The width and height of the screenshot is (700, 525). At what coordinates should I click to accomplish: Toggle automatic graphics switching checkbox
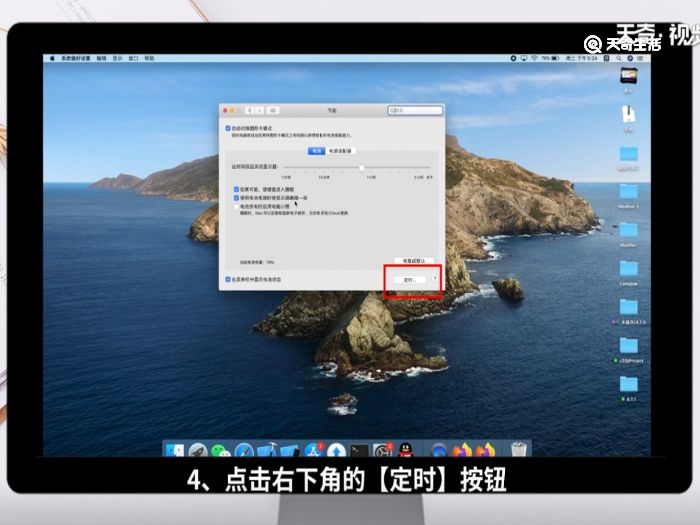(x=228, y=128)
